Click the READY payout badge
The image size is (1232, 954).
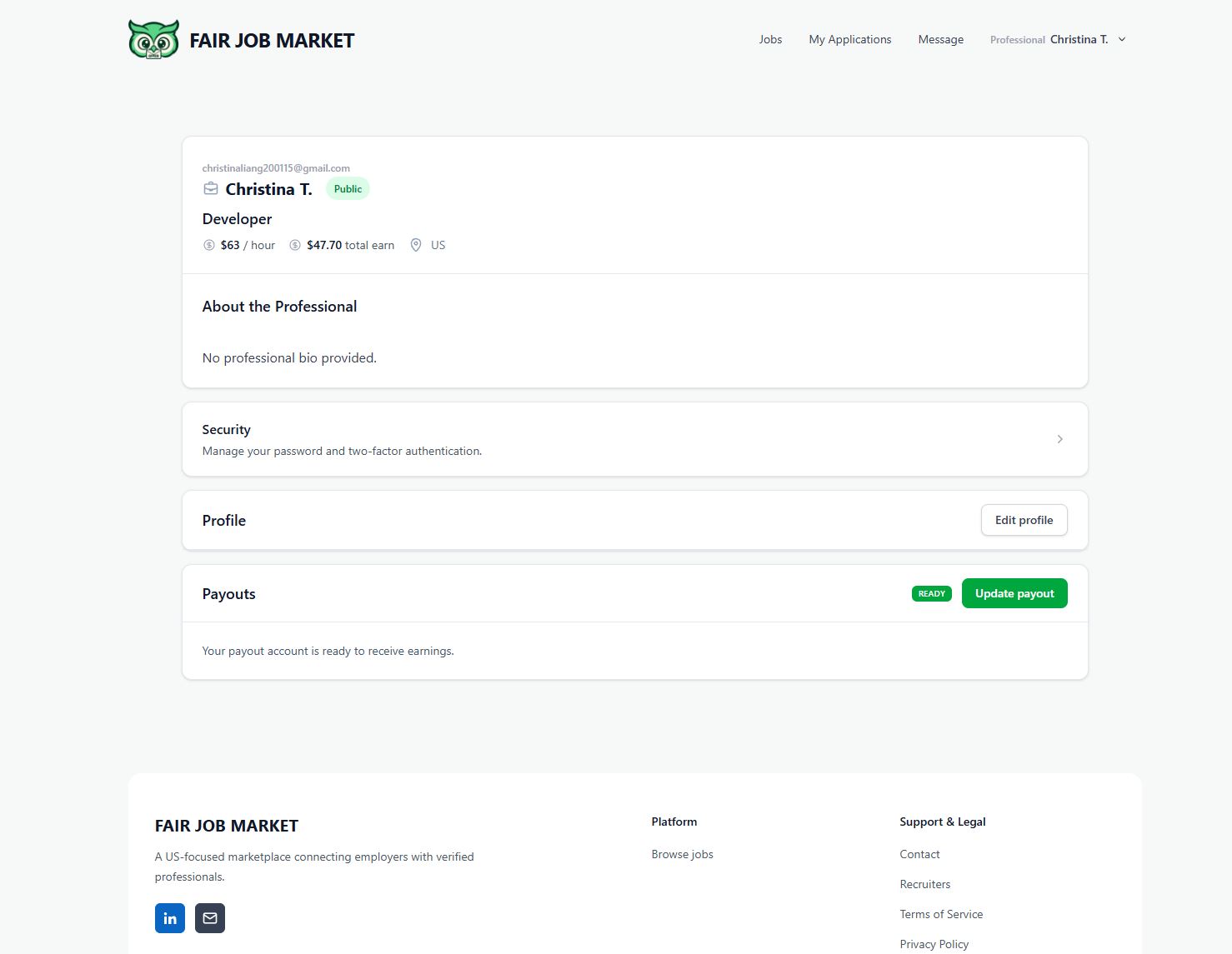click(x=932, y=594)
